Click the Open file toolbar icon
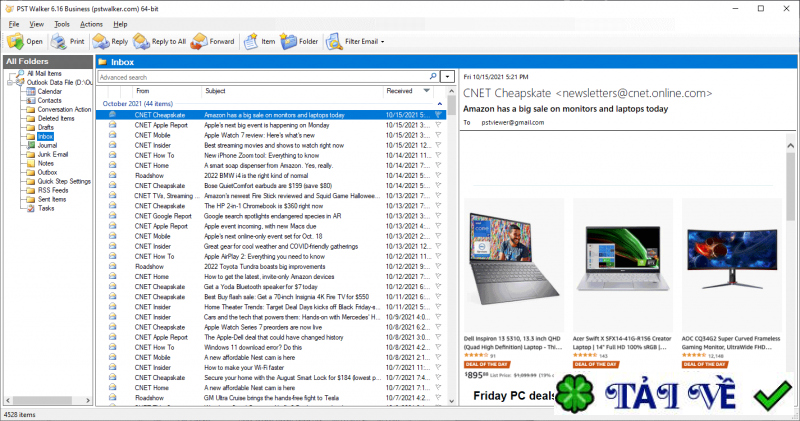Screen dimensions: 800x421 coord(15,42)
